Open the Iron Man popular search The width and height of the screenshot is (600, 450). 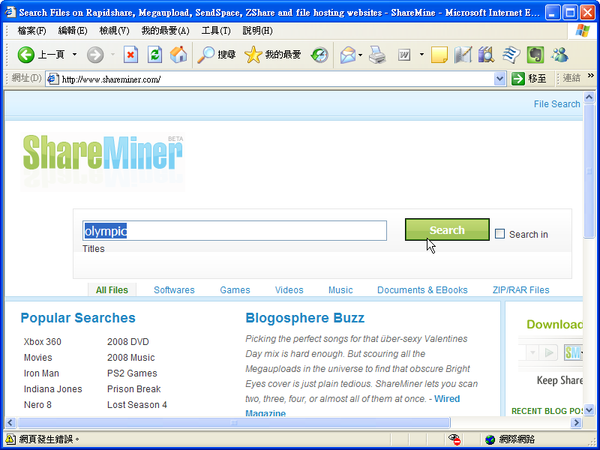pos(41,373)
